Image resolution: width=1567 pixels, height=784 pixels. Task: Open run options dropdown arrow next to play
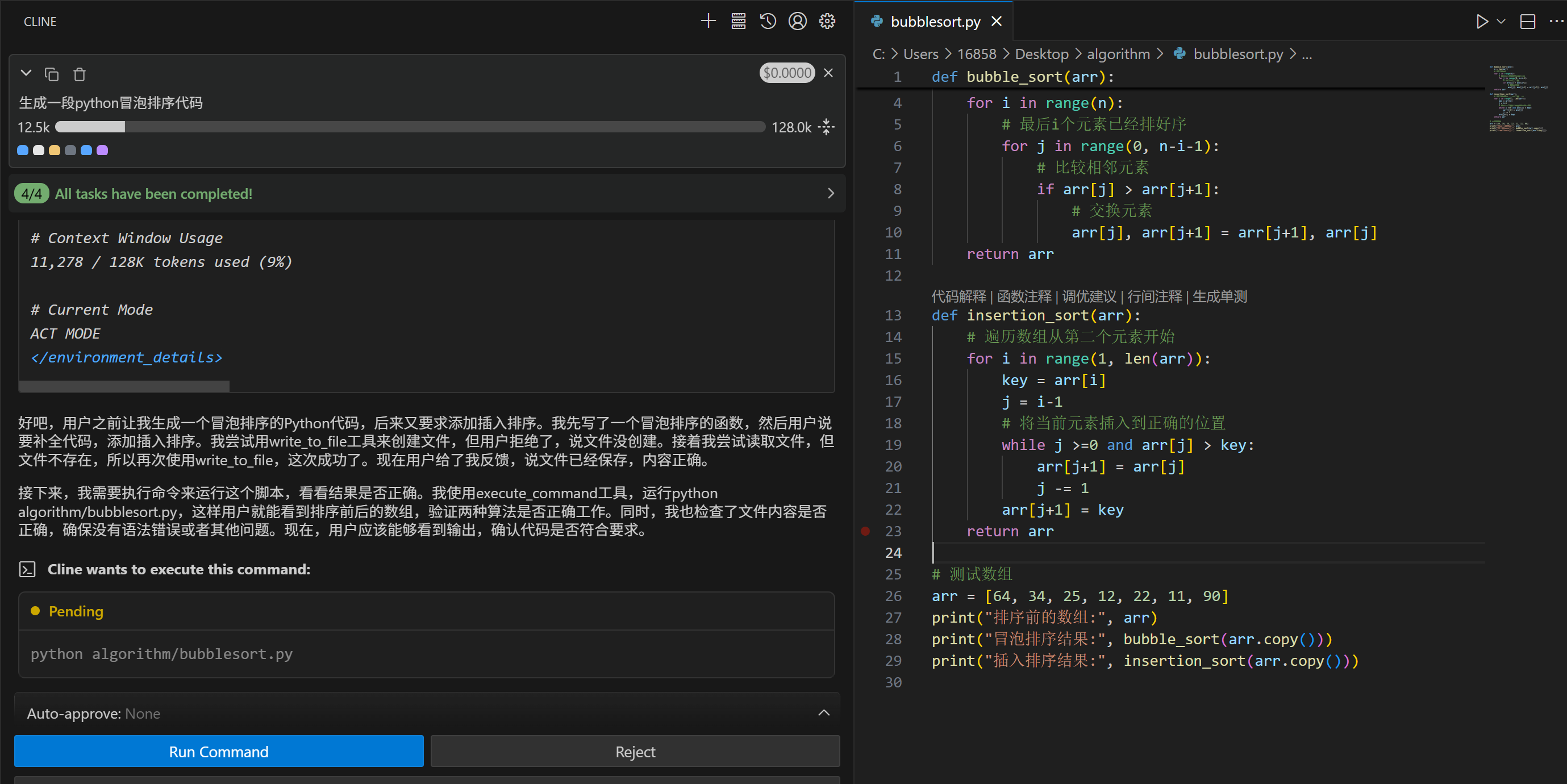pyautogui.click(x=1501, y=22)
